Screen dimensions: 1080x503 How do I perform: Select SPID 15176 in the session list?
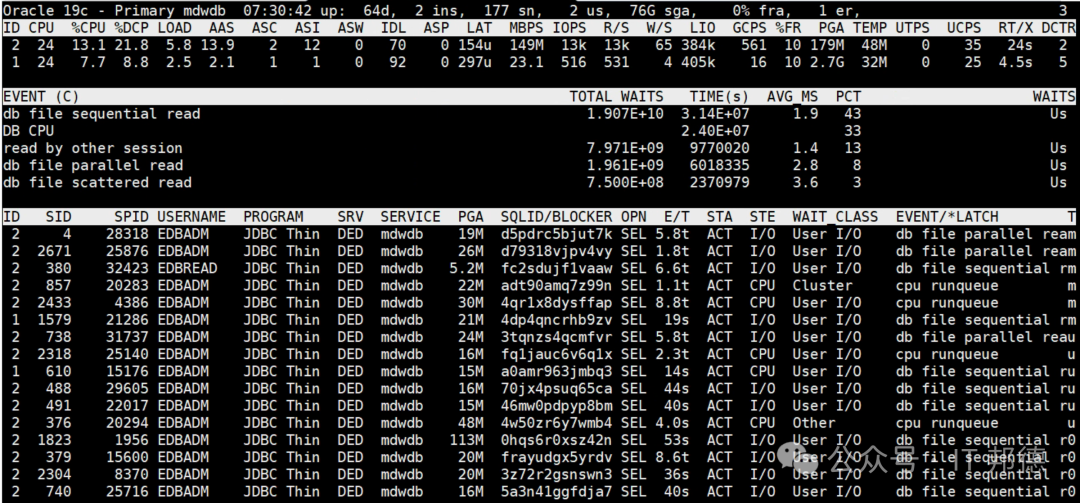pyautogui.click(x=127, y=371)
